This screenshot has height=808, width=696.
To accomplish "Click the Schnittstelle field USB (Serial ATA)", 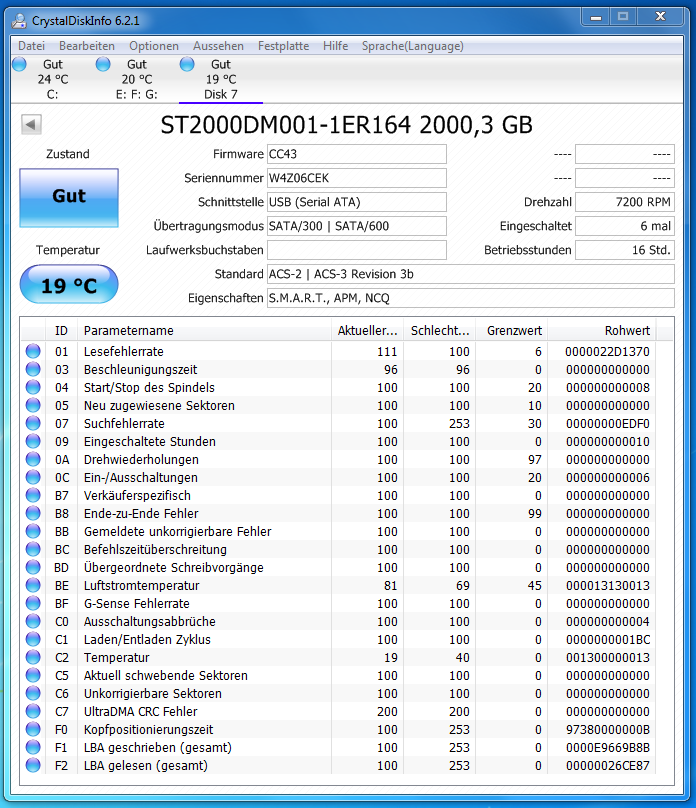I will pyautogui.click(x=357, y=202).
